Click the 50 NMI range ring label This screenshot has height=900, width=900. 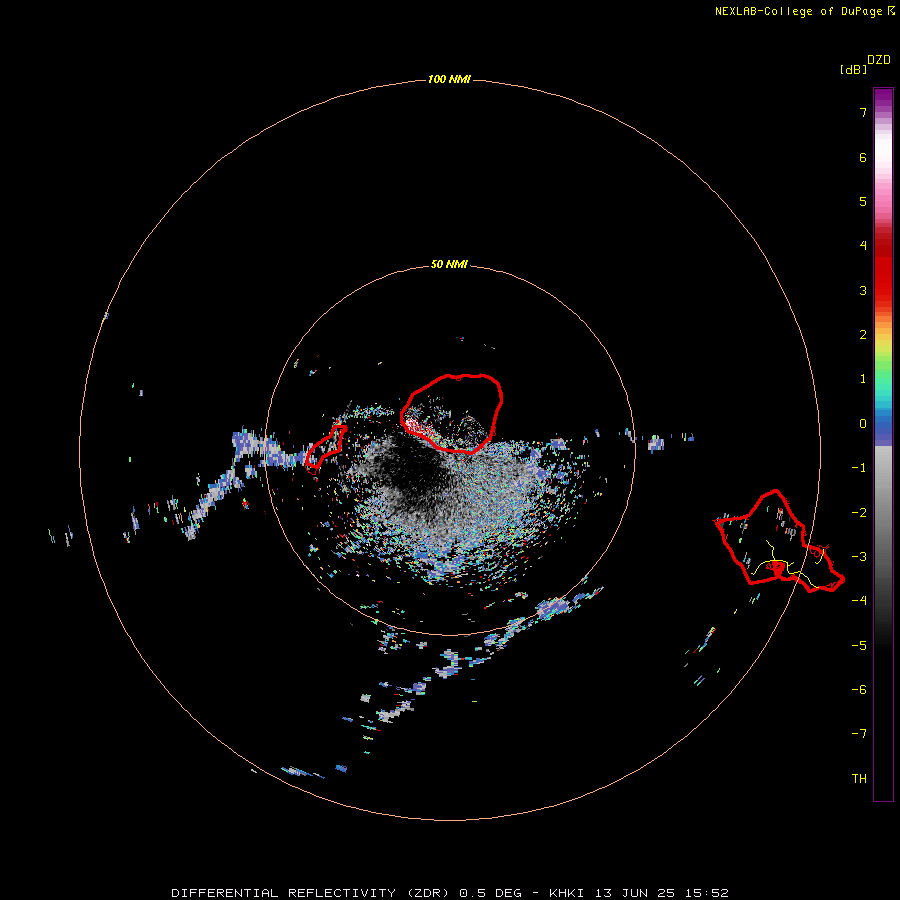pos(449,264)
